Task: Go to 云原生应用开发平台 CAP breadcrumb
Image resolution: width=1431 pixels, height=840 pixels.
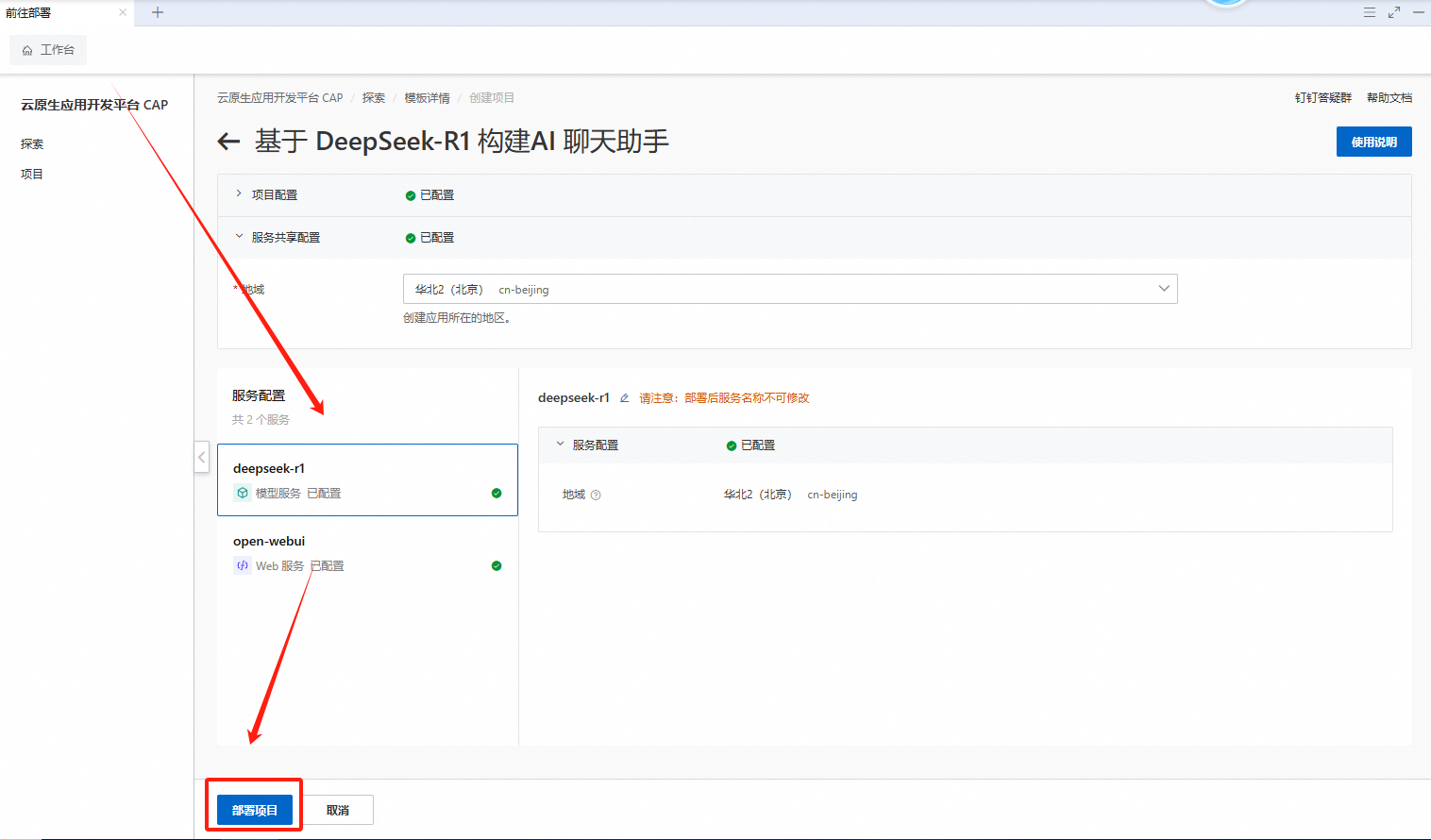Action: [280, 98]
